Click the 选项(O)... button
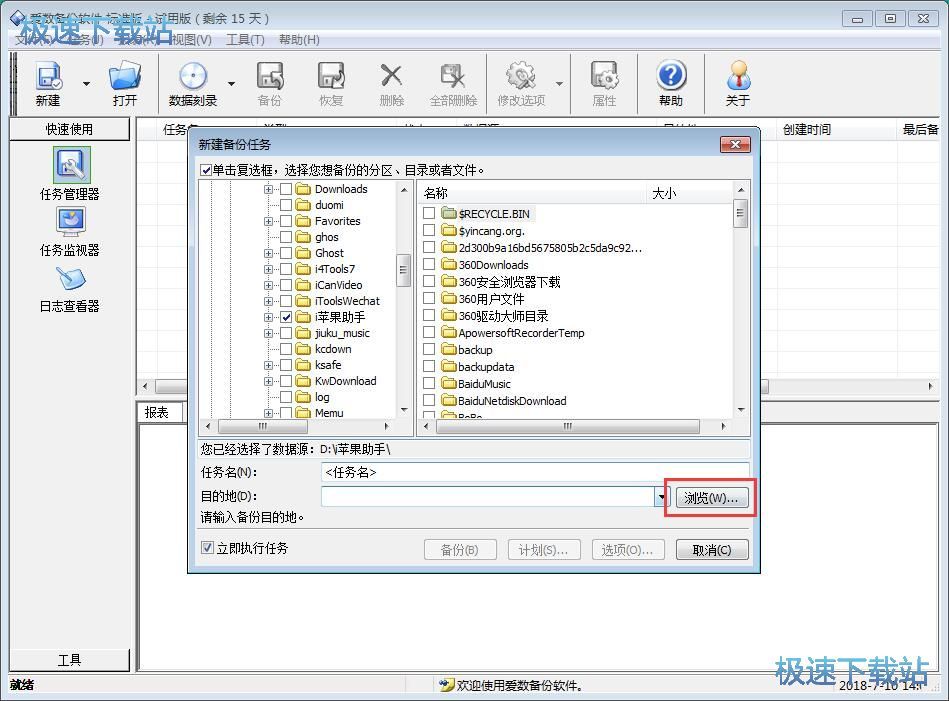This screenshot has height=701, width=949. (628, 550)
